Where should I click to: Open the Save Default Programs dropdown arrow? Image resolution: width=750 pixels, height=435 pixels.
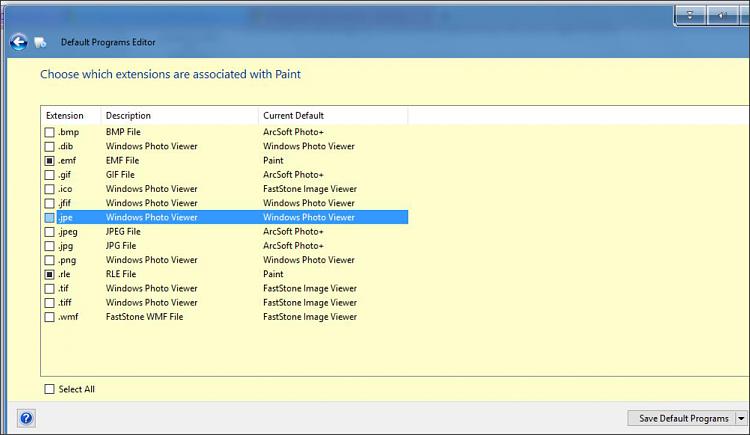coord(741,418)
